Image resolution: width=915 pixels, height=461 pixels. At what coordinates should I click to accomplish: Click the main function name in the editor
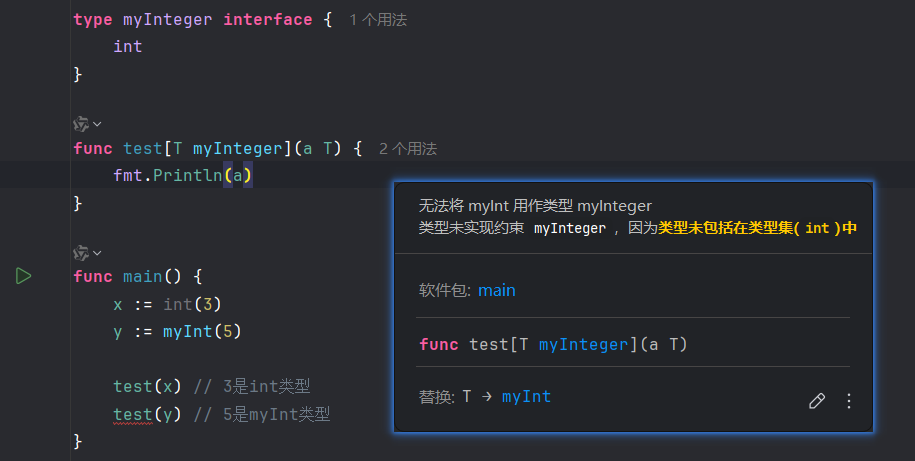click(143, 276)
